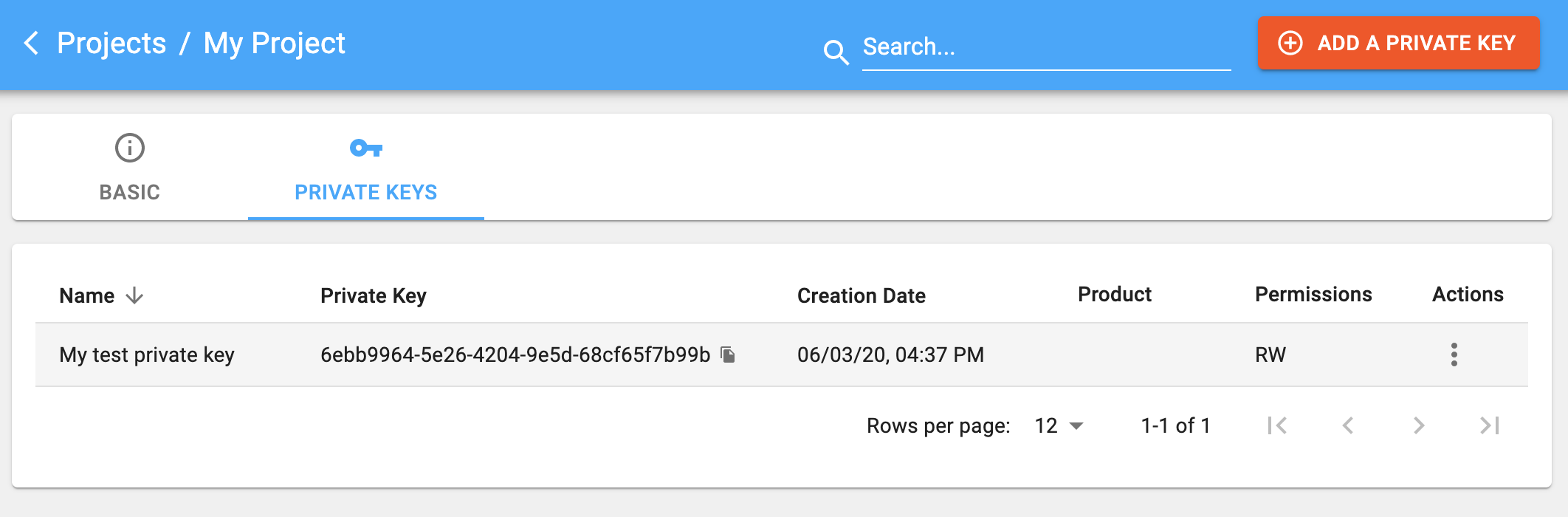The width and height of the screenshot is (1568, 517).
Task: Select the Private Keys tab
Action: tap(365, 168)
